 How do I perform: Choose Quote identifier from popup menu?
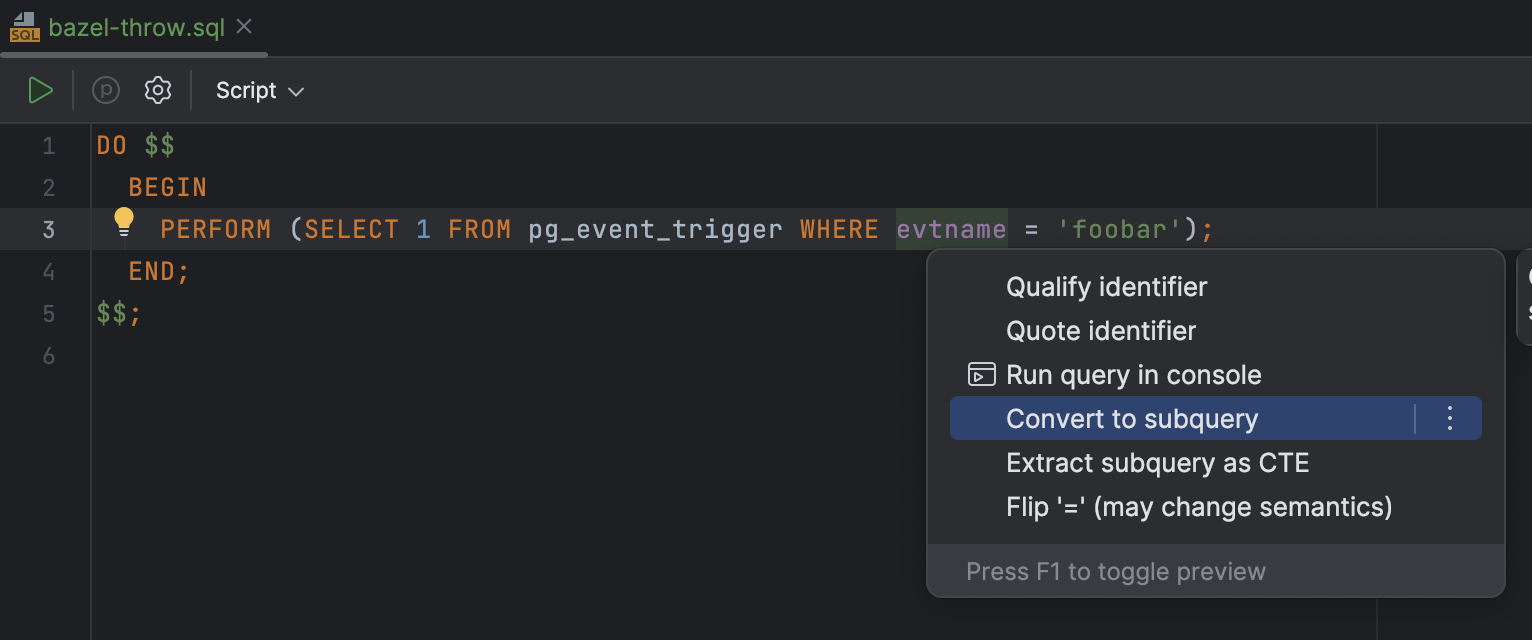click(x=1101, y=331)
